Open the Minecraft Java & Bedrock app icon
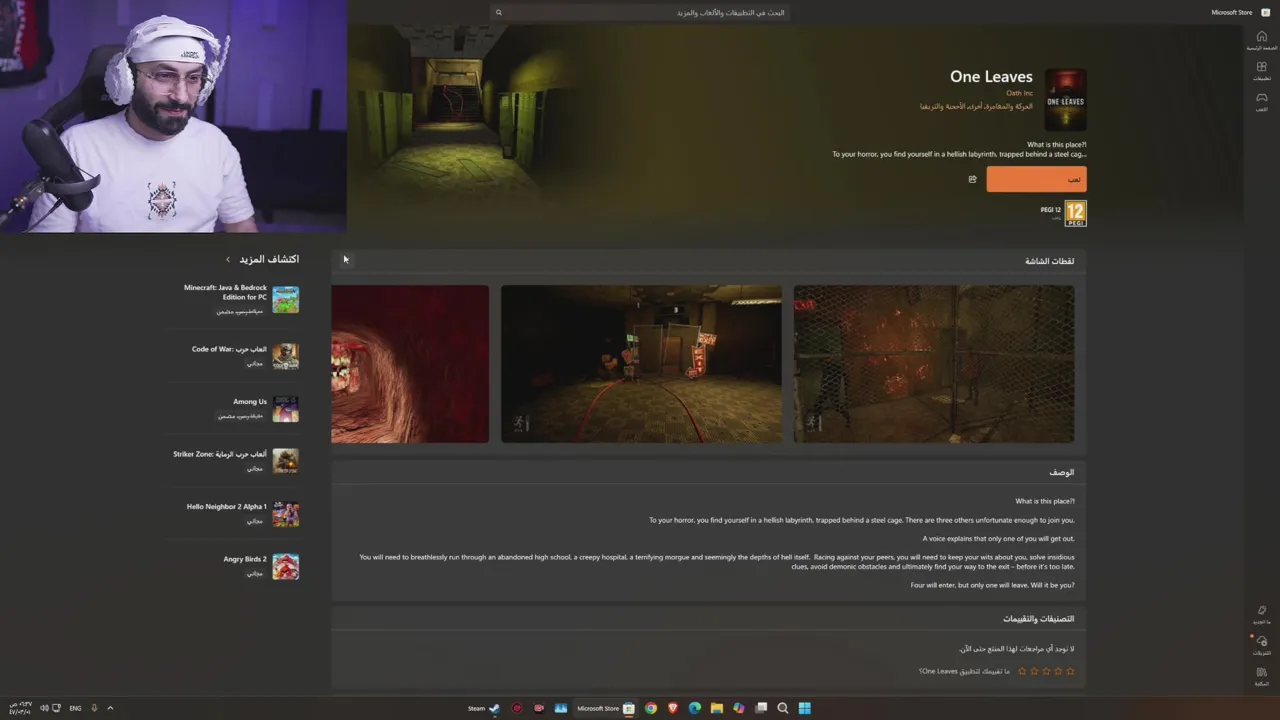The width and height of the screenshot is (1280, 720). point(285,299)
